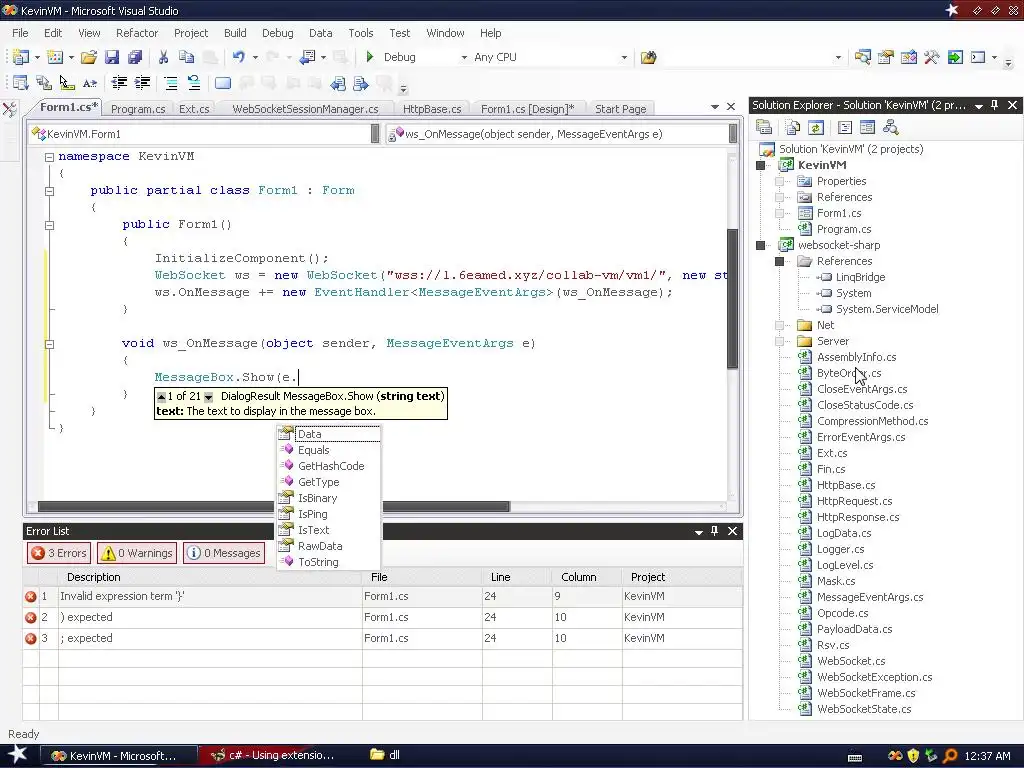Expand the Net folder node
This screenshot has width=1024, height=768.
[x=779, y=325]
